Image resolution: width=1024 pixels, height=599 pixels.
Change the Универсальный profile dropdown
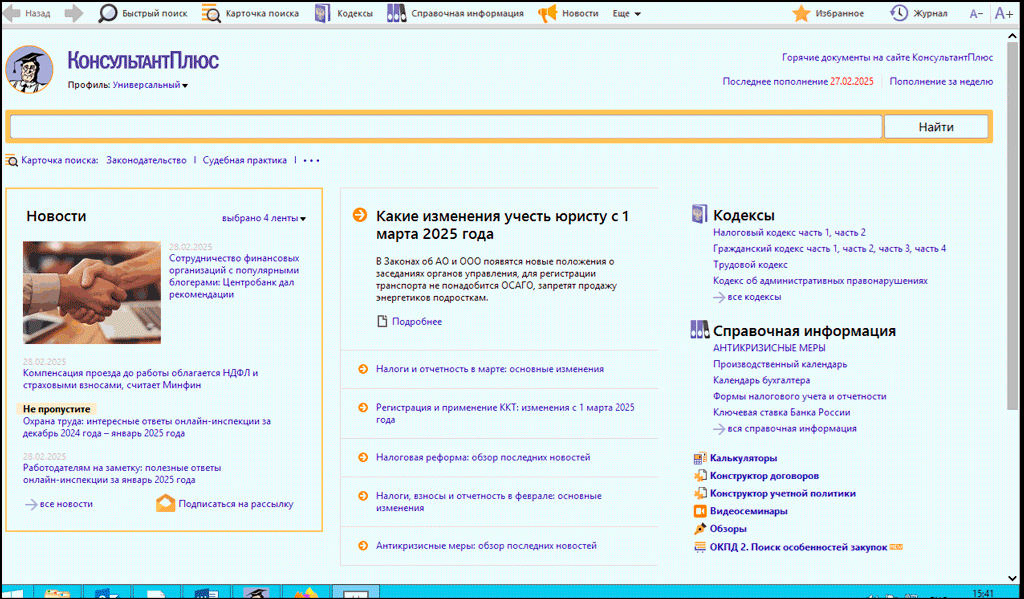pos(150,85)
